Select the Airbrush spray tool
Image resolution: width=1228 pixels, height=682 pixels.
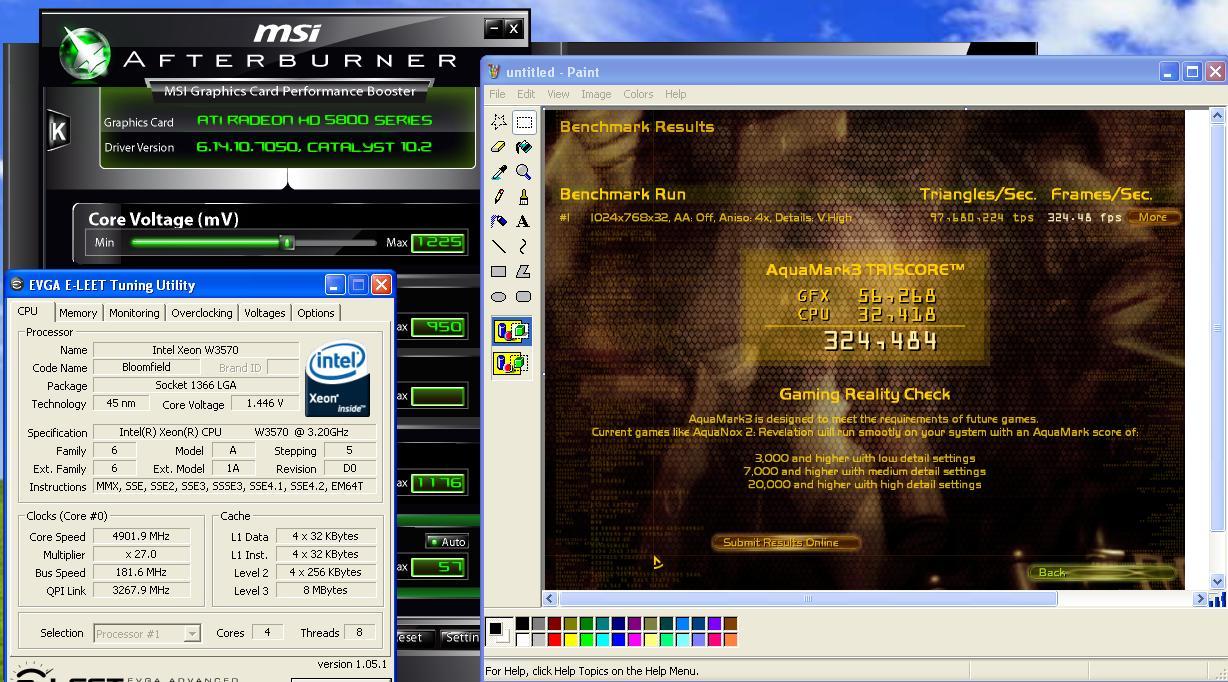(499, 222)
